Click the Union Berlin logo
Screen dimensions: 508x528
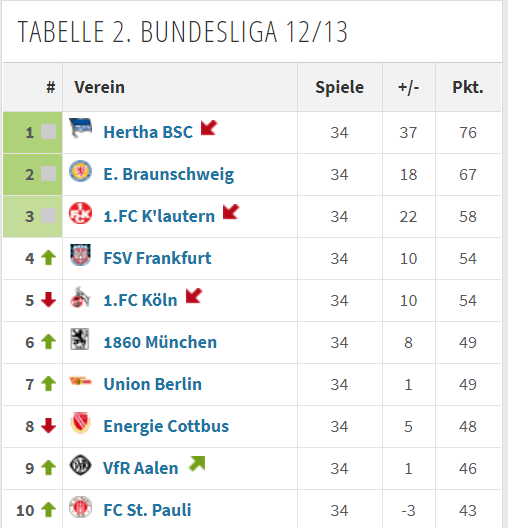point(80,381)
